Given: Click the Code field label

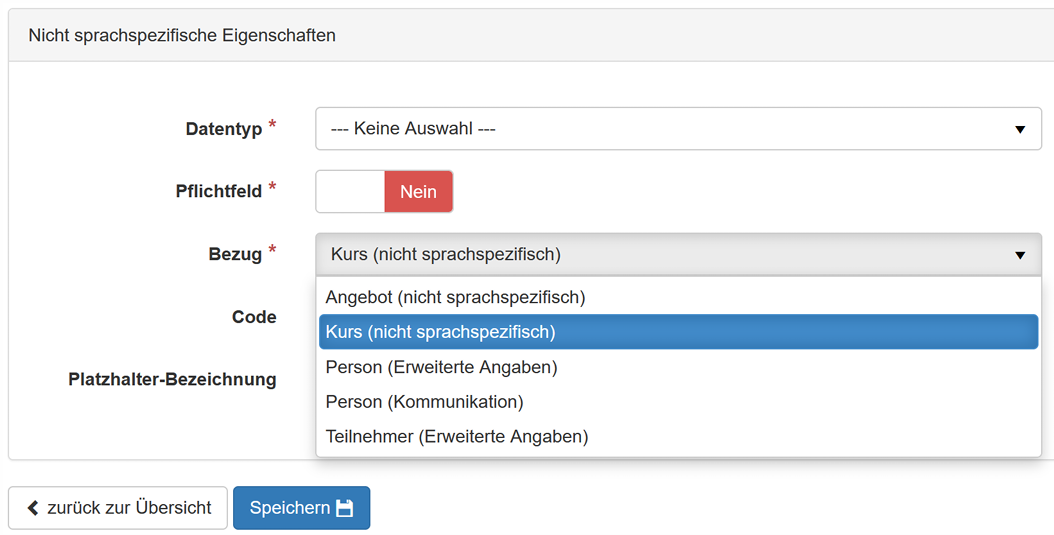Looking at the screenshot, I should coord(254,317).
